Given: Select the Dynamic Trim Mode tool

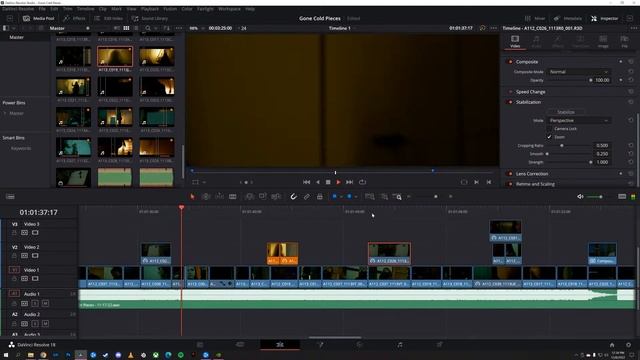Looking at the screenshot, I should coord(219,197).
